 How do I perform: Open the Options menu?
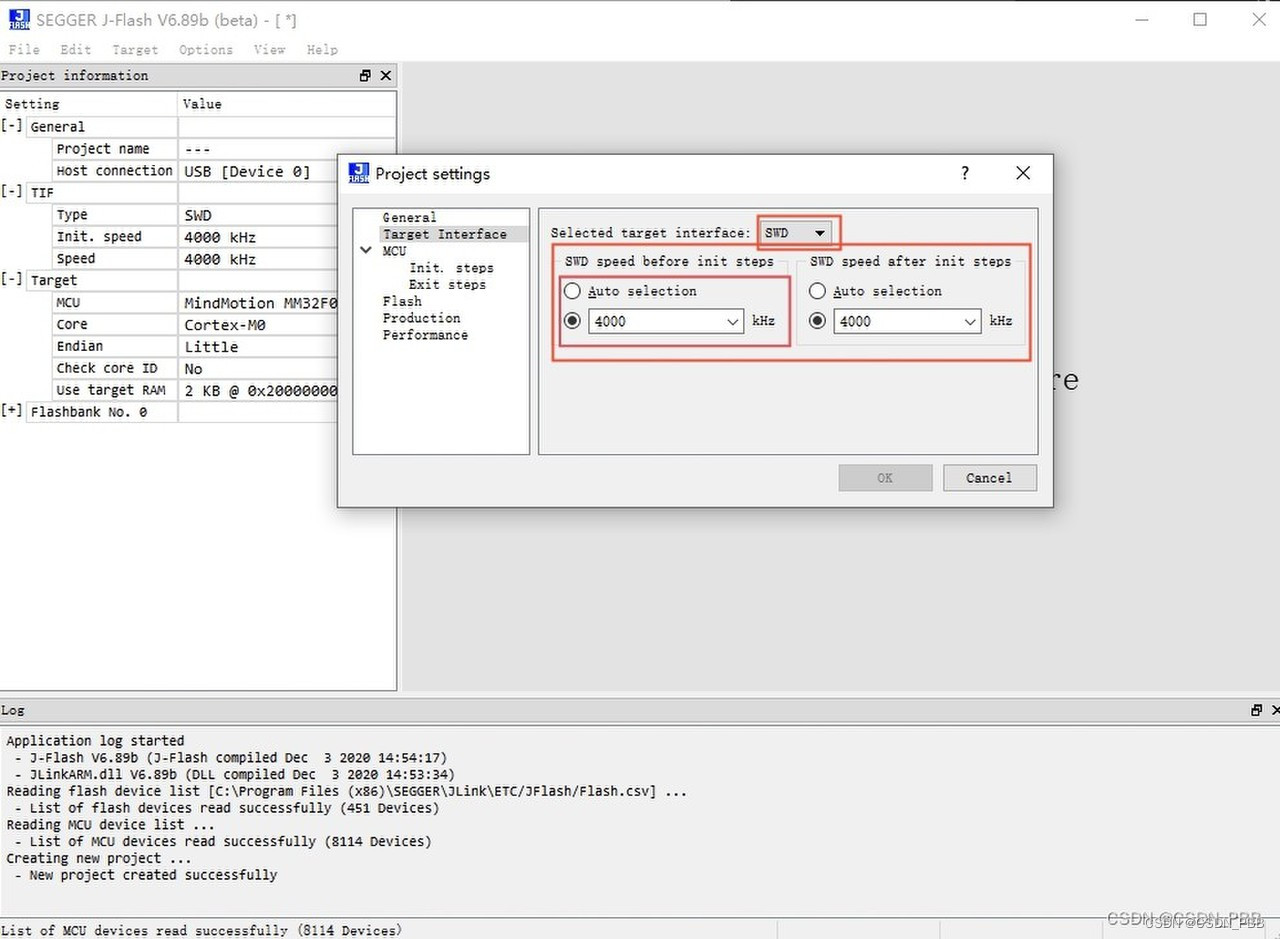click(205, 49)
